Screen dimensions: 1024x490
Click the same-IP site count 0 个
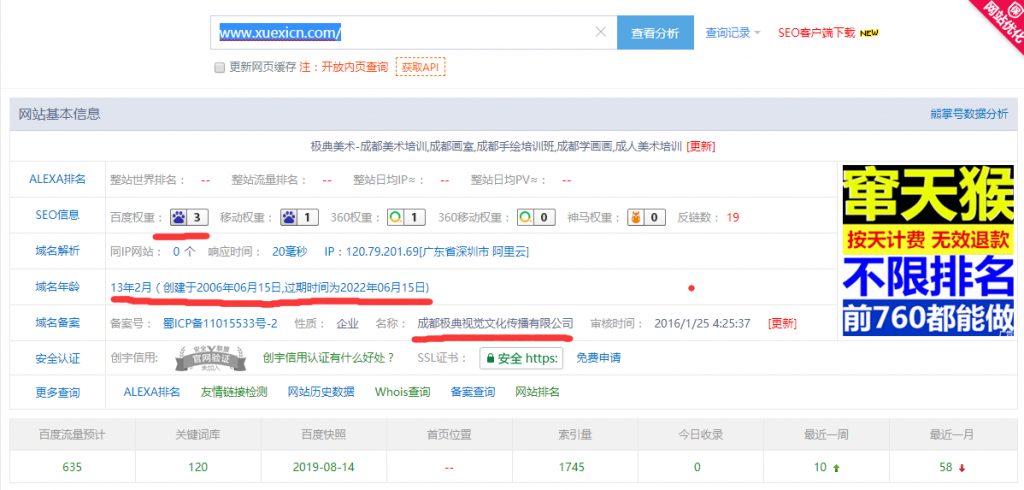[x=184, y=252]
